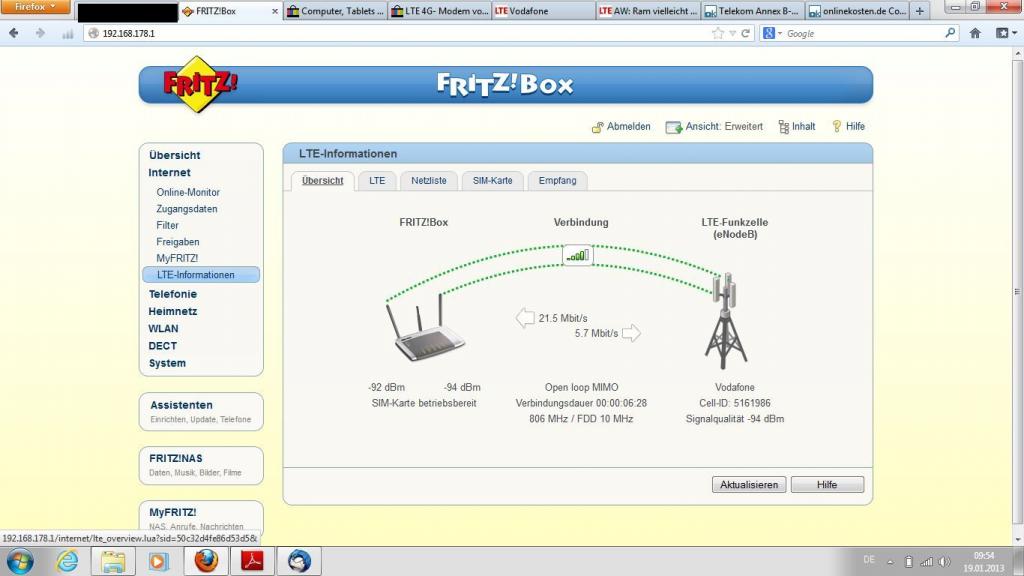Click the Firefox taskbar icon
The height and width of the screenshot is (576, 1024).
click(206, 561)
